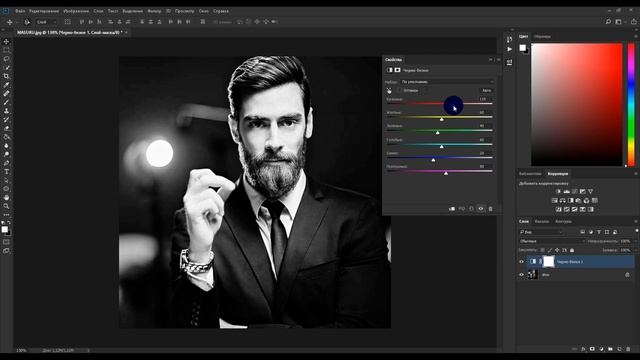Open the Filter menu
The width and height of the screenshot is (640, 360).
pyautogui.click(x=154, y=11)
